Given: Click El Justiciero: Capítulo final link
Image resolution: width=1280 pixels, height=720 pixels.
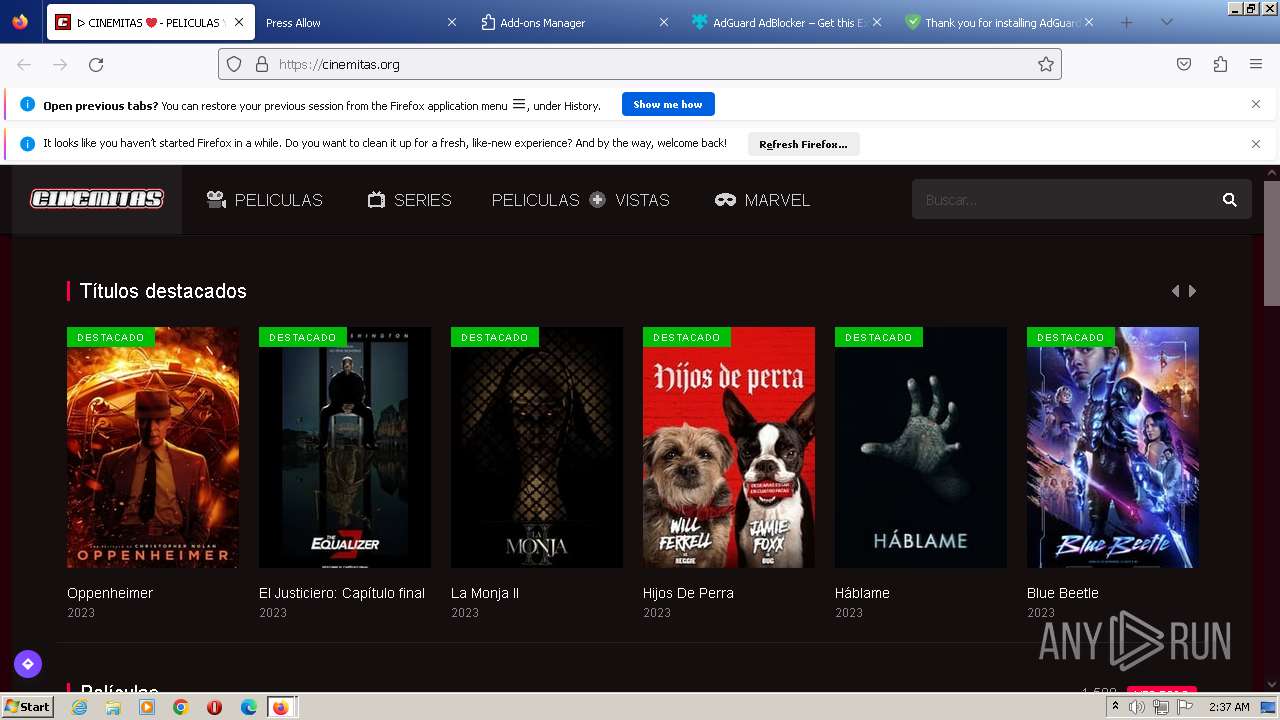Looking at the screenshot, I should [x=342, y=593].
